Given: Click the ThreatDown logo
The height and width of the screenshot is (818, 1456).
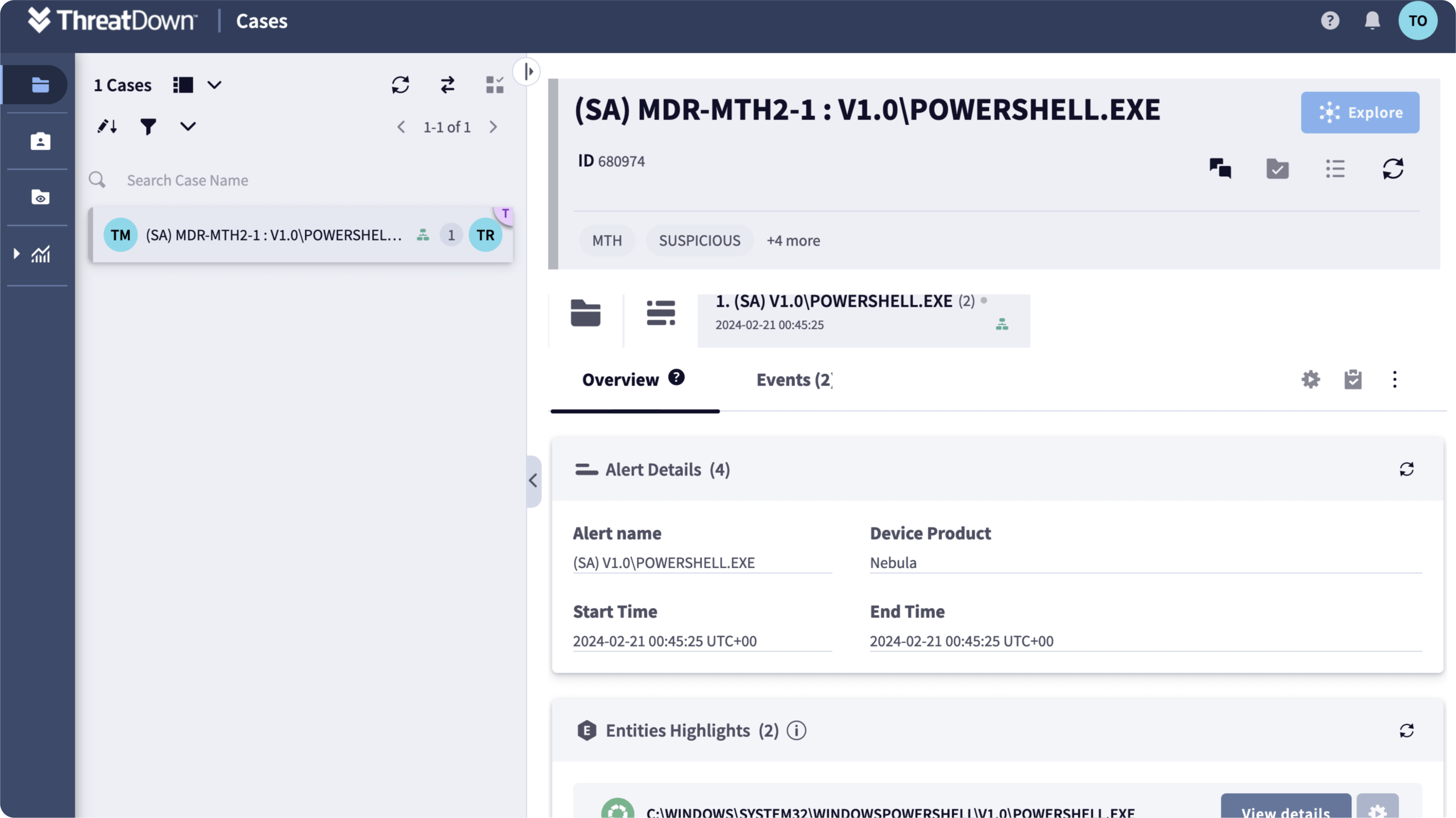Looking at the screenshot, I should [112, 20].
